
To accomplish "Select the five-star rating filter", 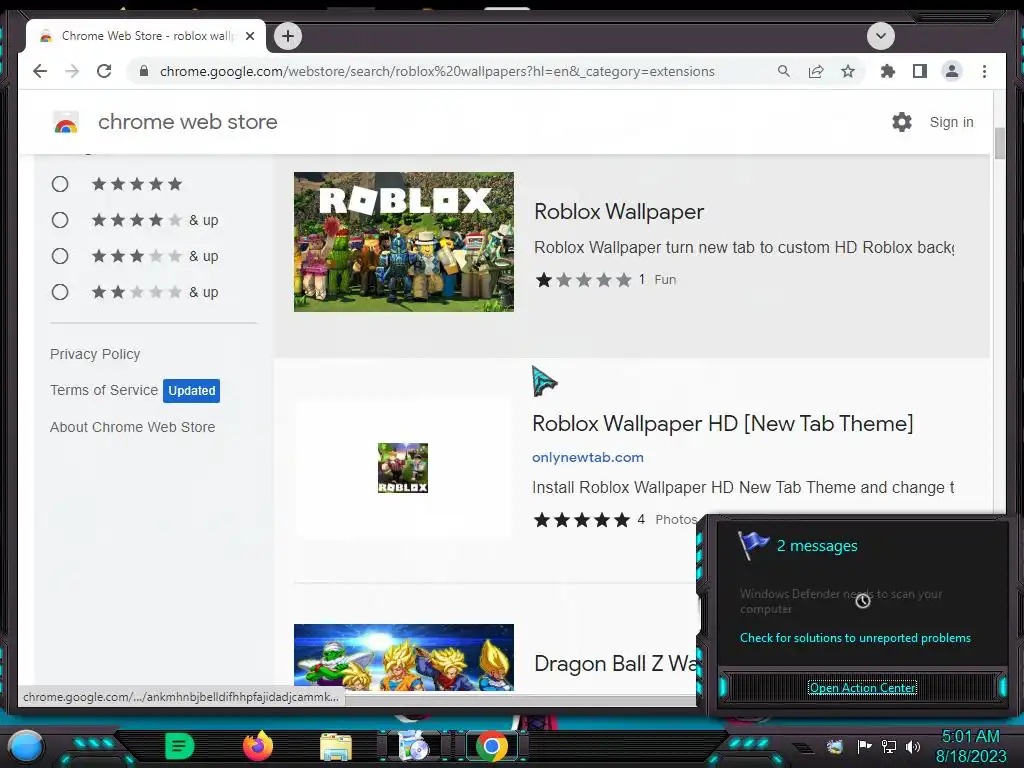I will (x=60, y=184).
